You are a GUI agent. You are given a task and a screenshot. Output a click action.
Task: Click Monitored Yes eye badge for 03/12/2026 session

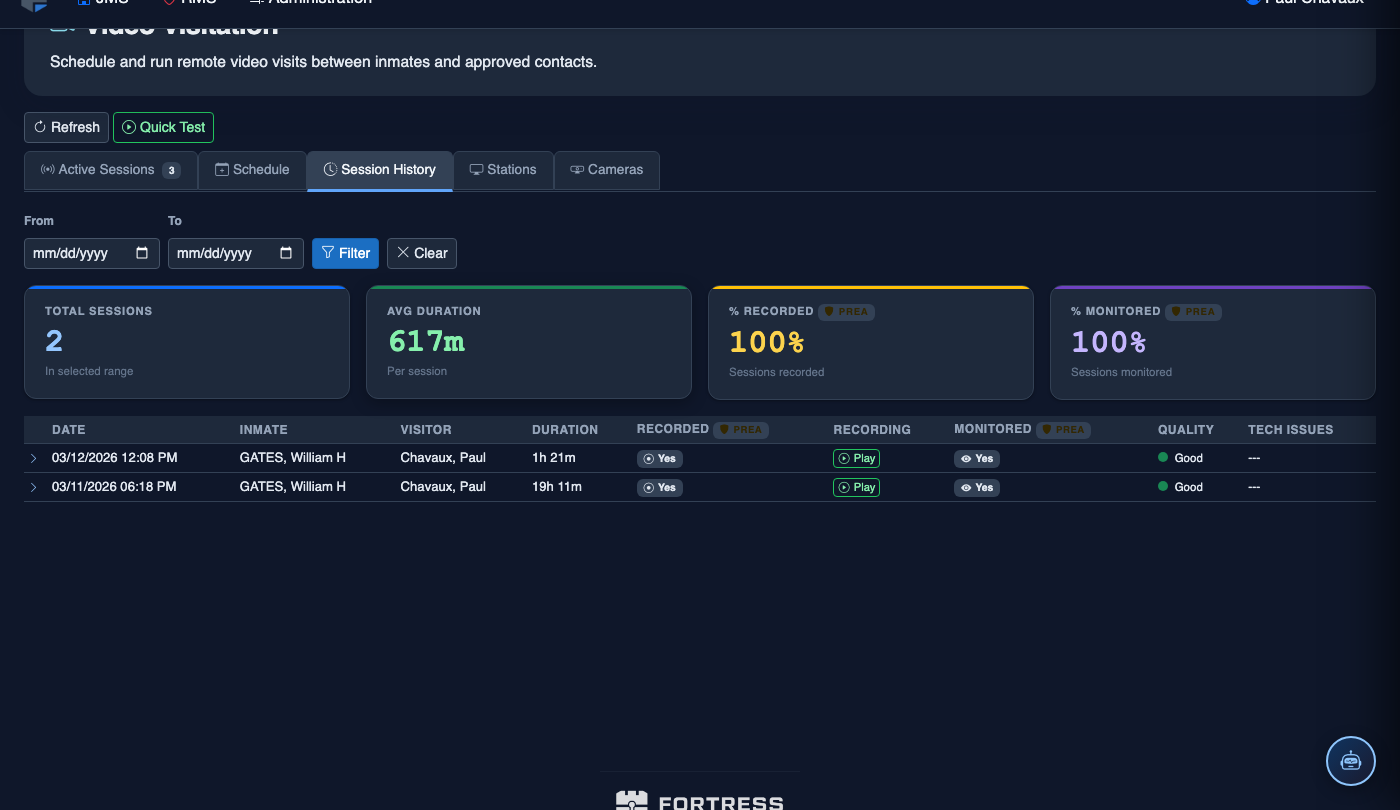click(x=977, y=459)
